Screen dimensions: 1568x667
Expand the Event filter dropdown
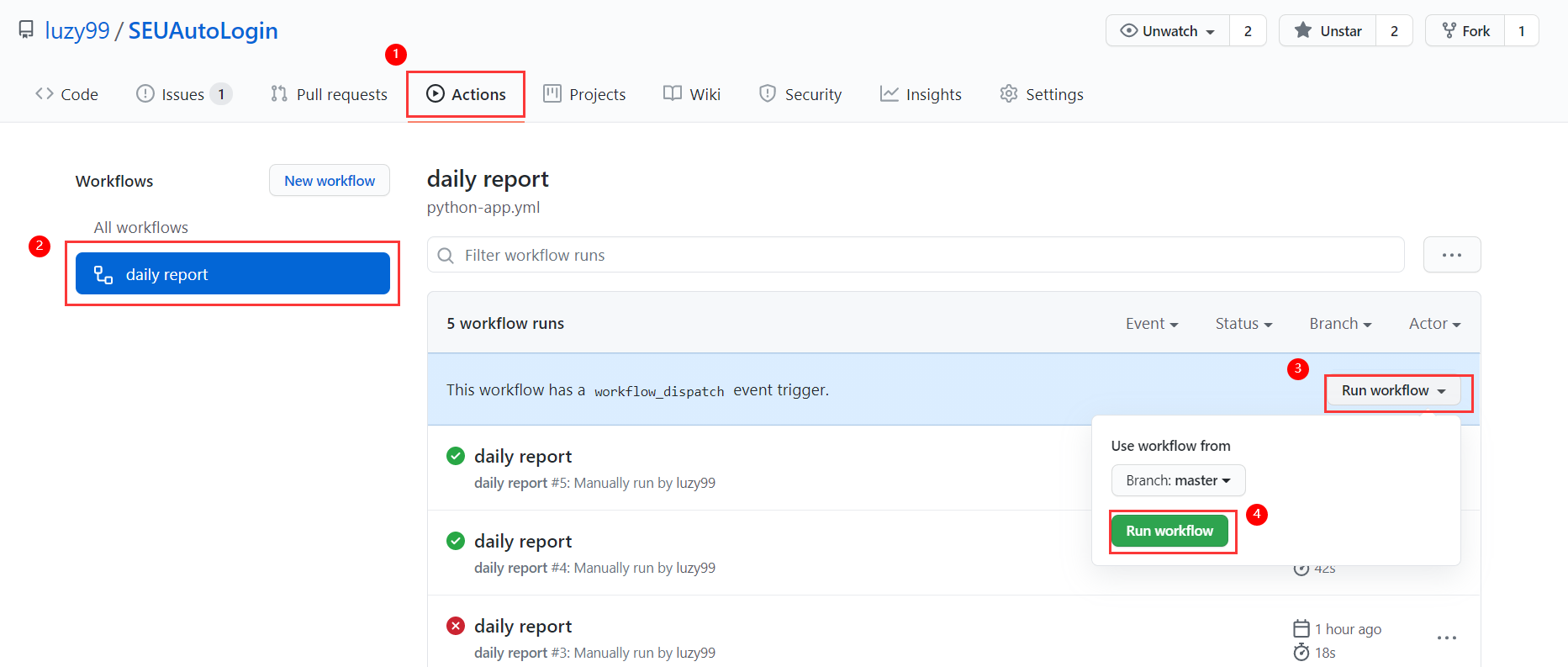(x=1152, y=324)
